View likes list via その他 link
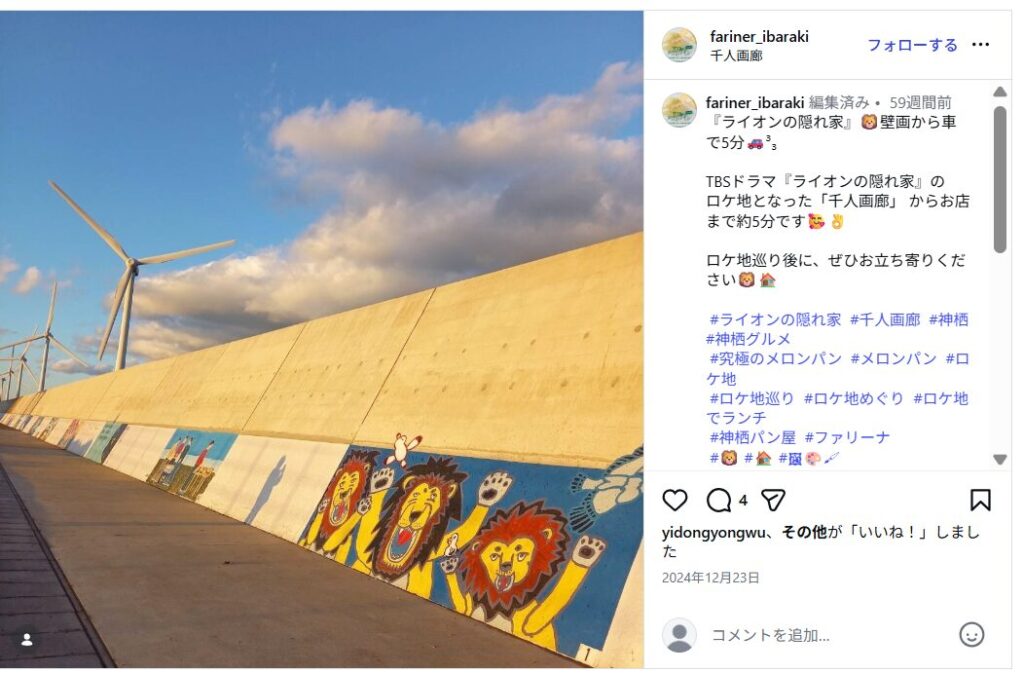This screenshot has width=1024, height=673. tap(804, 533)
